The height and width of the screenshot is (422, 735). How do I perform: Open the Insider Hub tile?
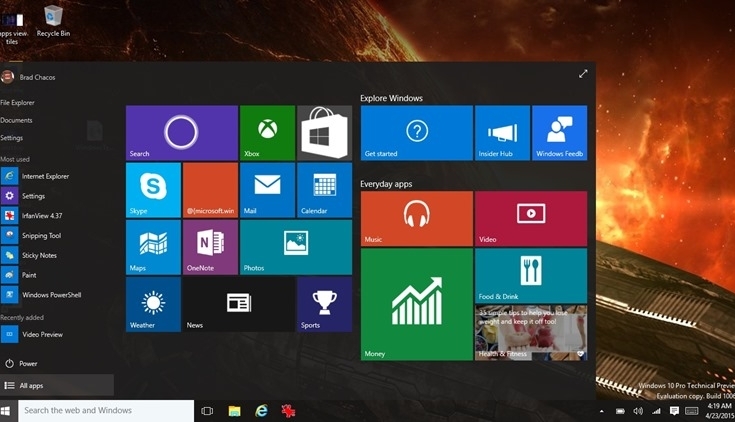(502, 133)
